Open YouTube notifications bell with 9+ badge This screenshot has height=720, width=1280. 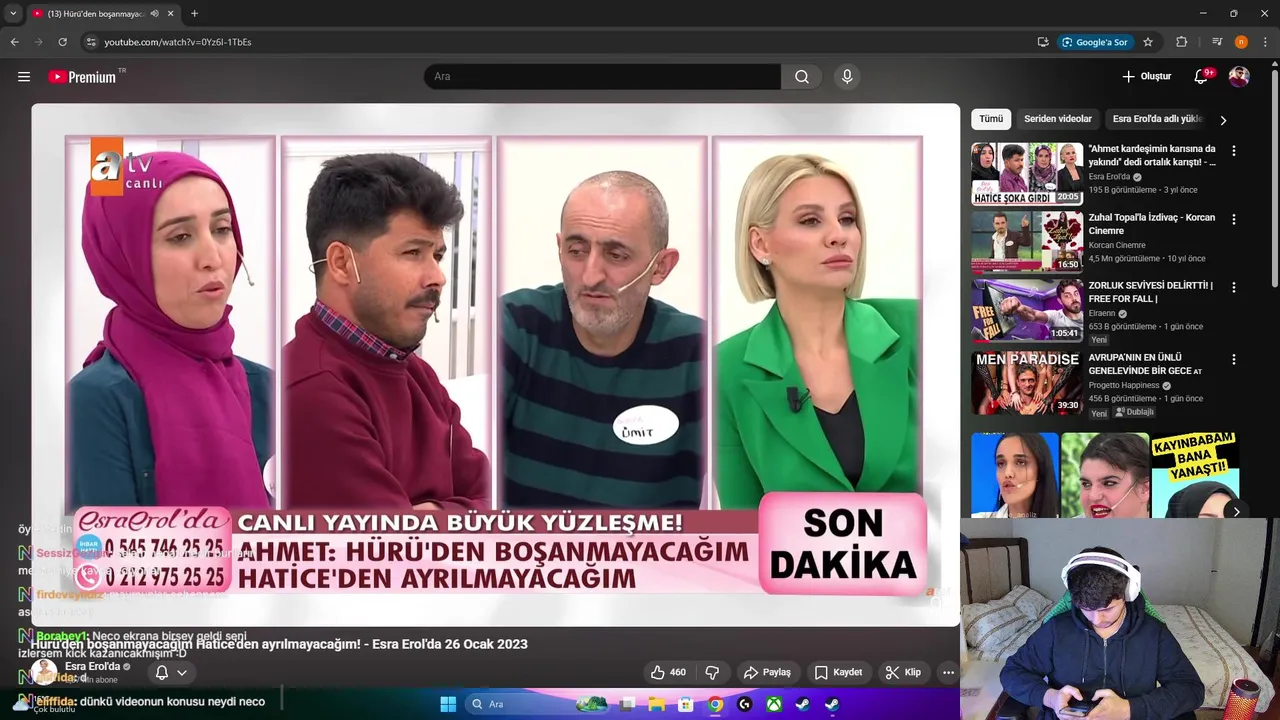coord(1202,76)
